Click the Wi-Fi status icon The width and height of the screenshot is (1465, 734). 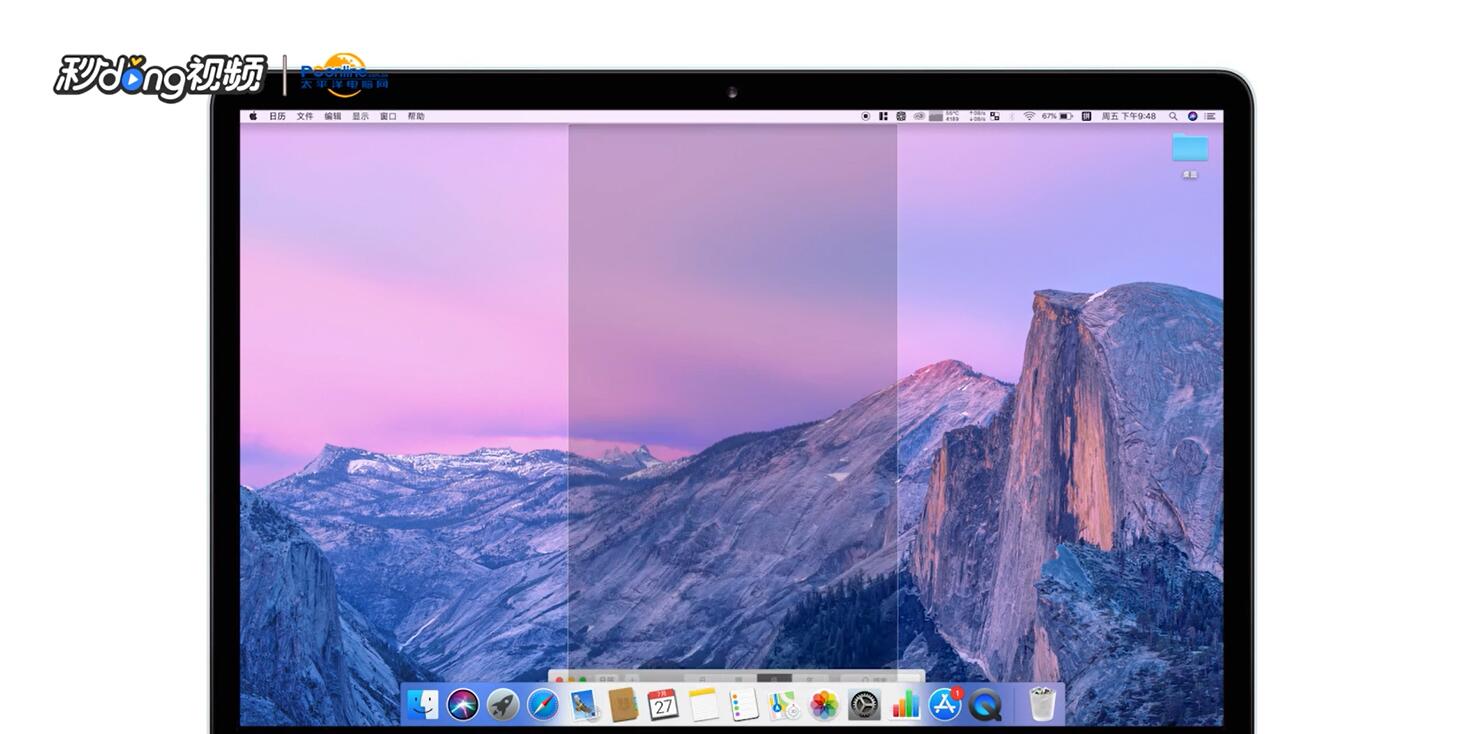point(1029,116)
